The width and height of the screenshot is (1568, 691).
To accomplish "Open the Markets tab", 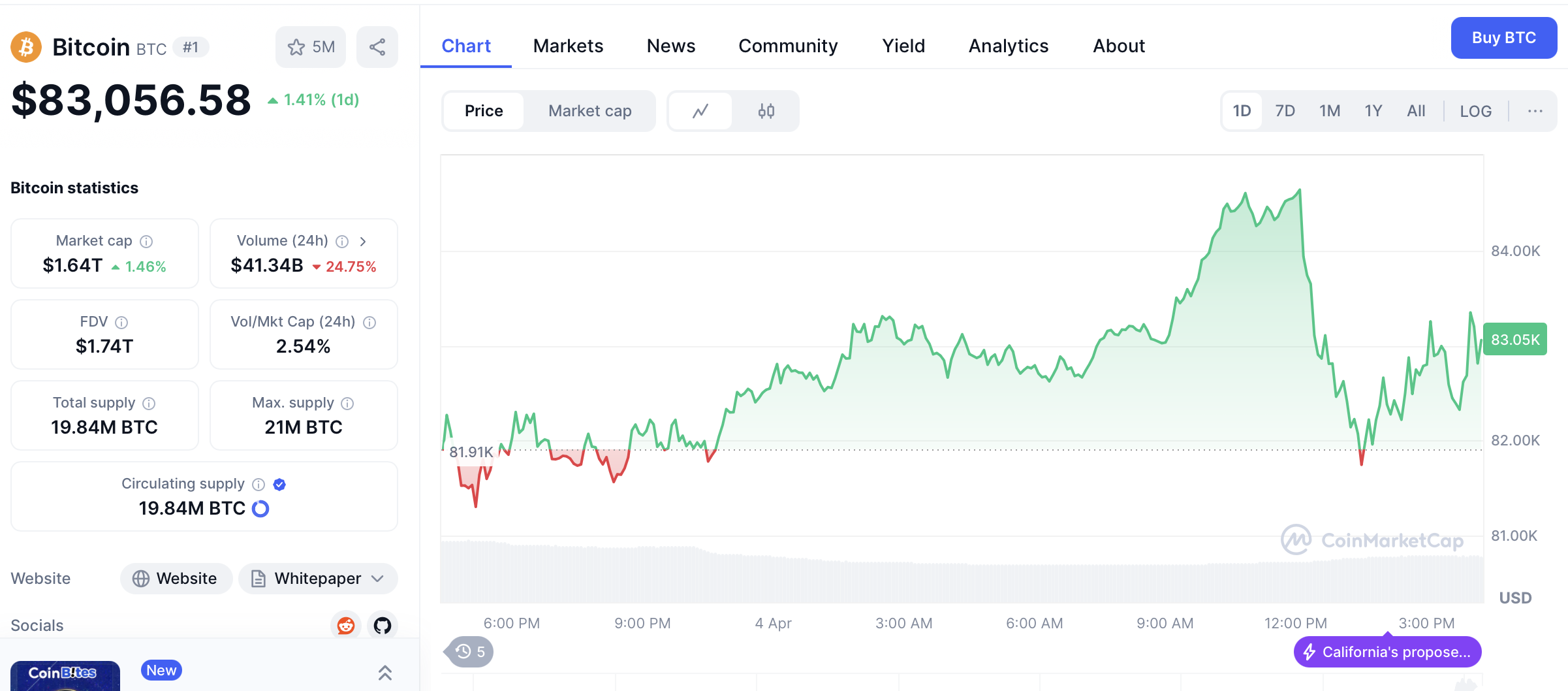I will pyautogui.click(x=568, y=46).
